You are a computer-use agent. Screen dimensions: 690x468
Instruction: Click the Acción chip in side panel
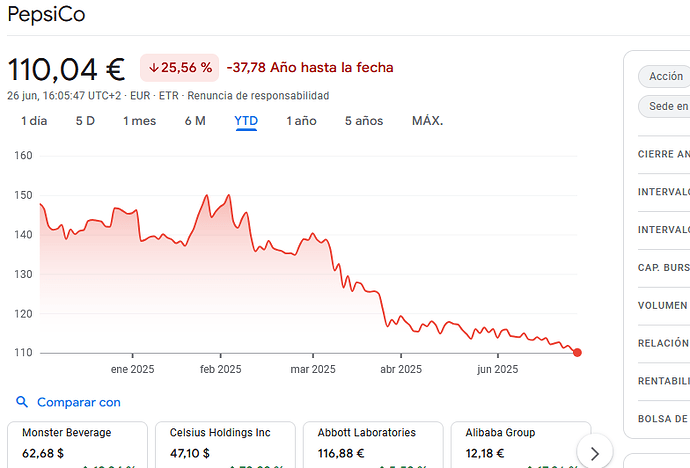tap(664, 76)
